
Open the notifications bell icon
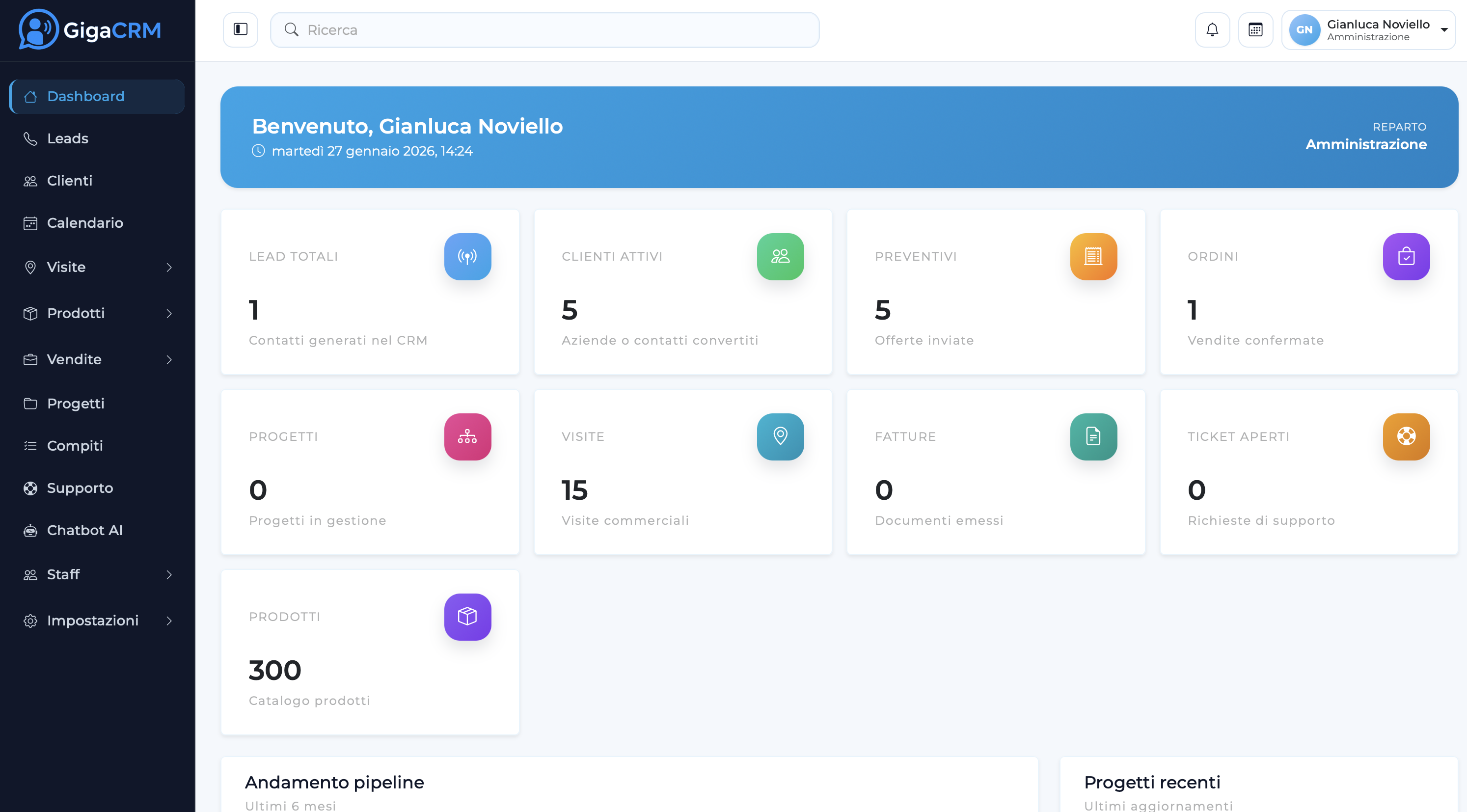[x=1212, y=29]
